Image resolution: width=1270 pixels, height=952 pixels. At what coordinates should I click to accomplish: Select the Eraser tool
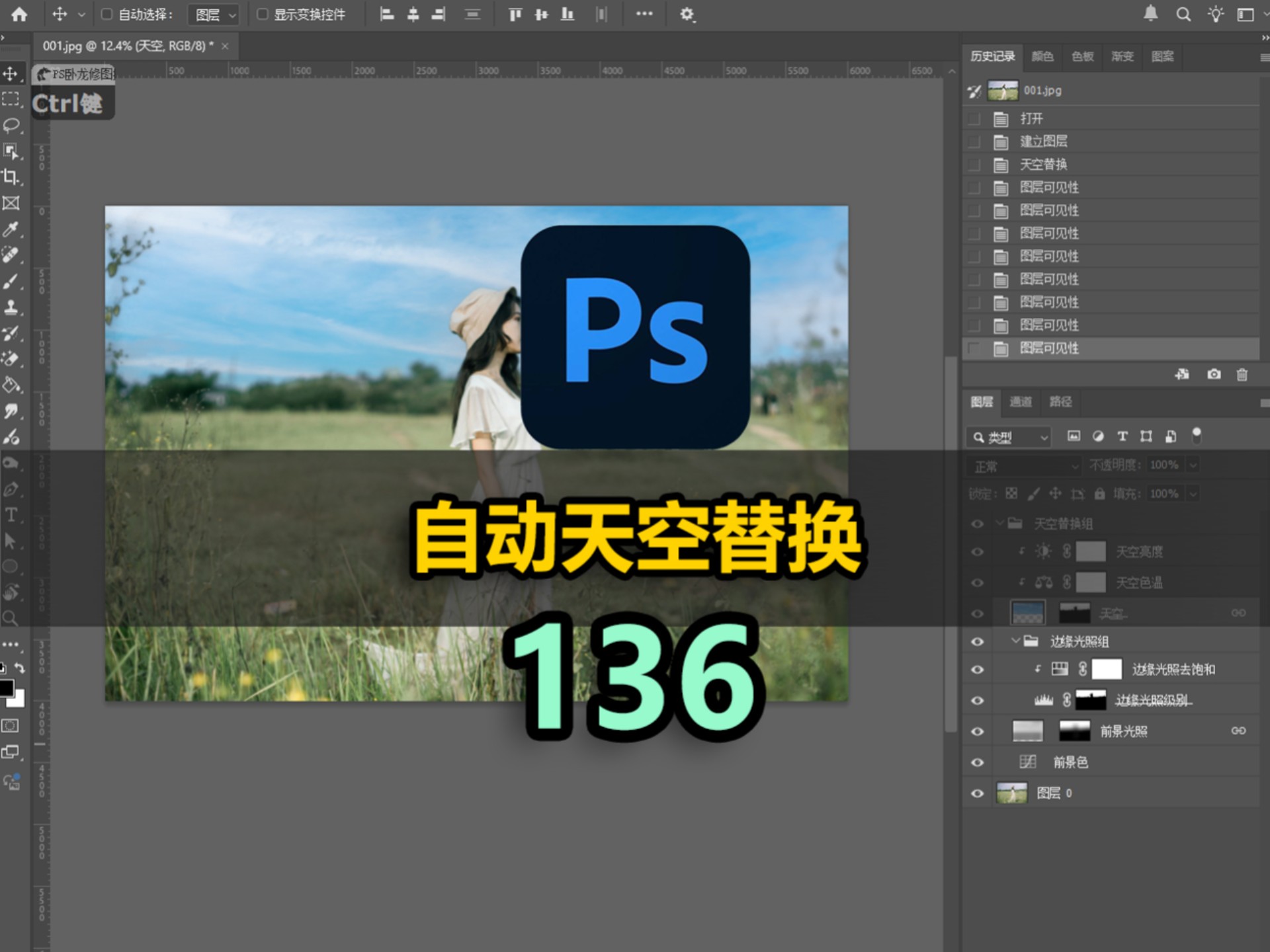(x=11, y=359)
